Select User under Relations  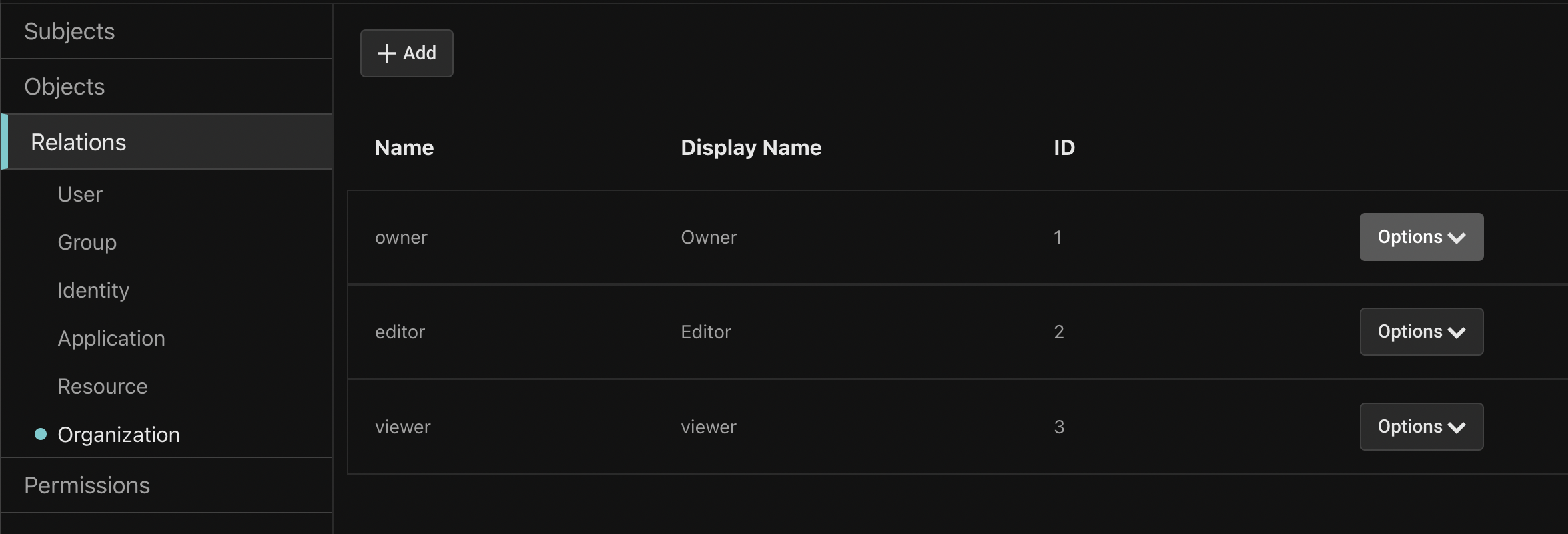click(80, 194)
